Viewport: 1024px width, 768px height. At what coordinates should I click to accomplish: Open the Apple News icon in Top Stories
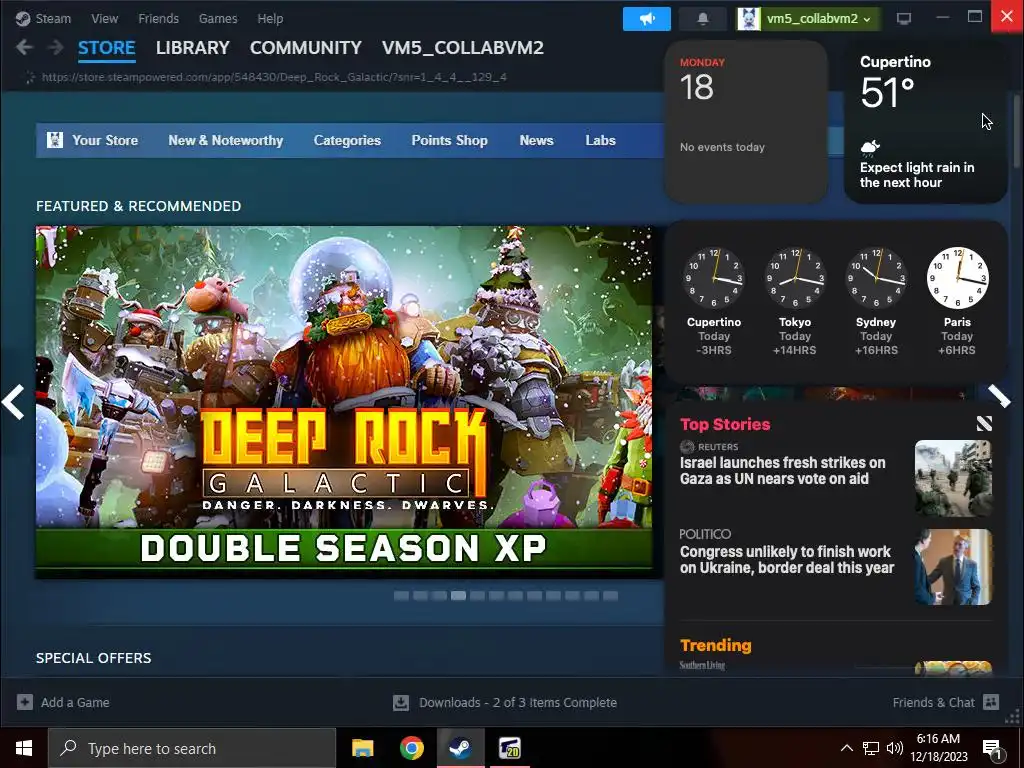[984, 424]
